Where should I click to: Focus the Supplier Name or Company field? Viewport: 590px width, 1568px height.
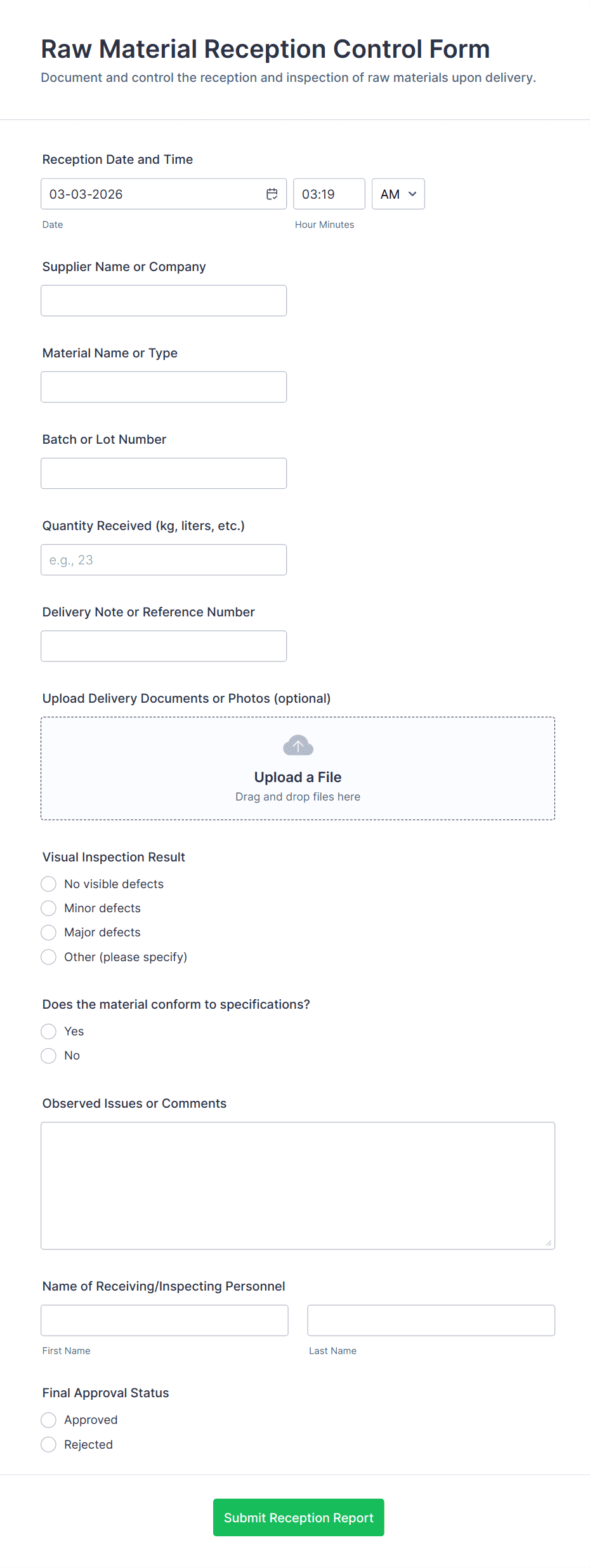(164, 301)
